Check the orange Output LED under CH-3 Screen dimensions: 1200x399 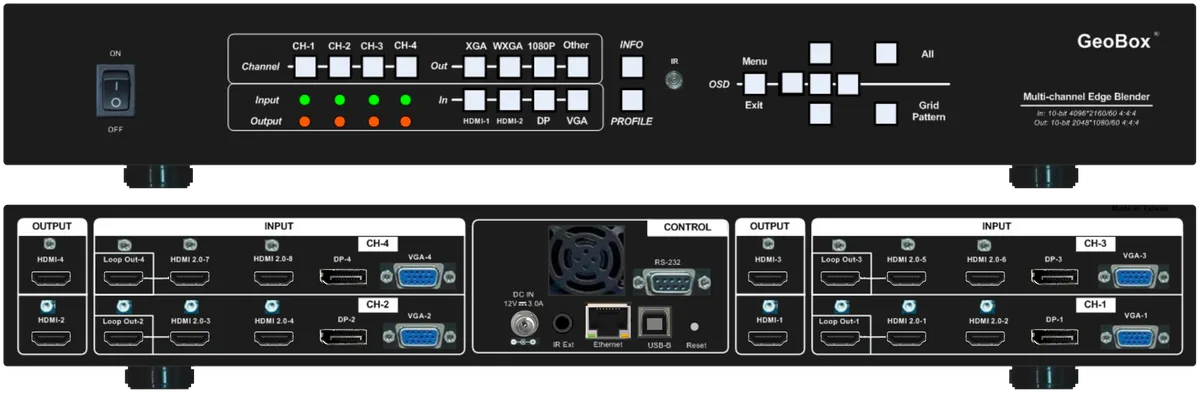click(372, 122)
